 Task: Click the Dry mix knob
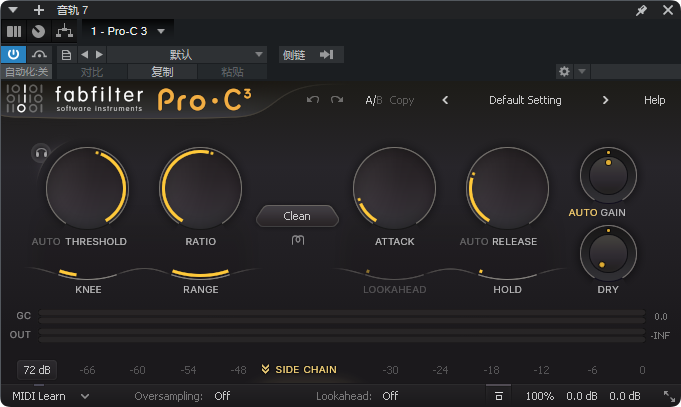click(x=608, y=253)
